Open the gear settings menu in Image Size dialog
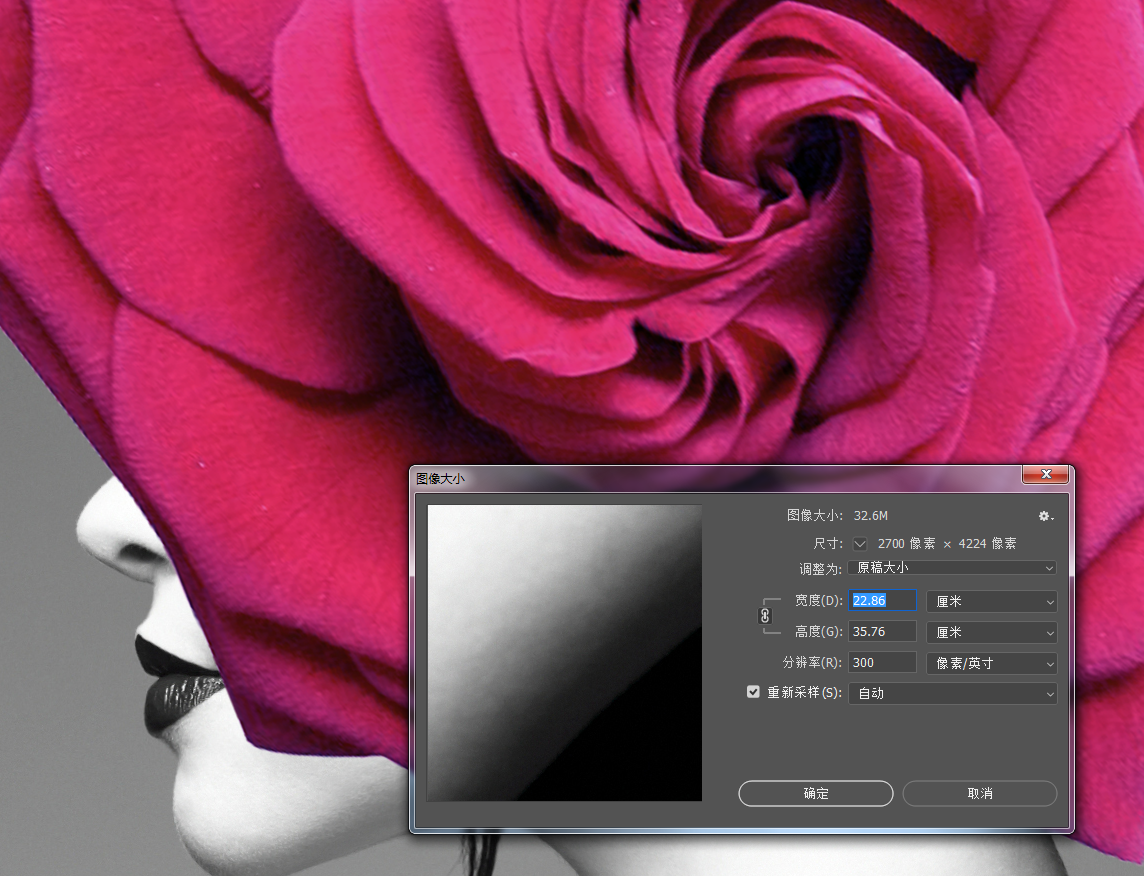The image size is (1144, 876). pos(1046,516)
